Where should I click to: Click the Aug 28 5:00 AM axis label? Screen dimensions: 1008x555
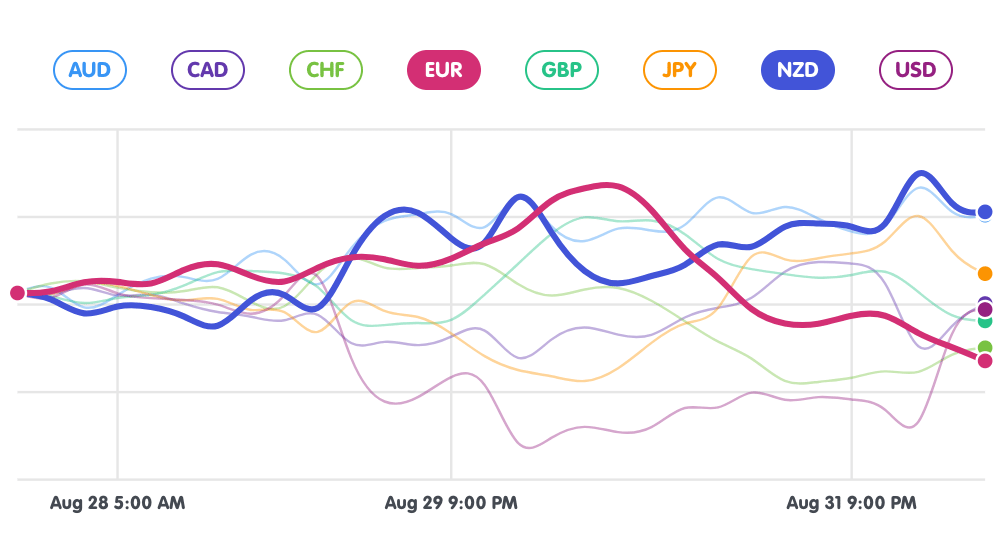[117, 503]
